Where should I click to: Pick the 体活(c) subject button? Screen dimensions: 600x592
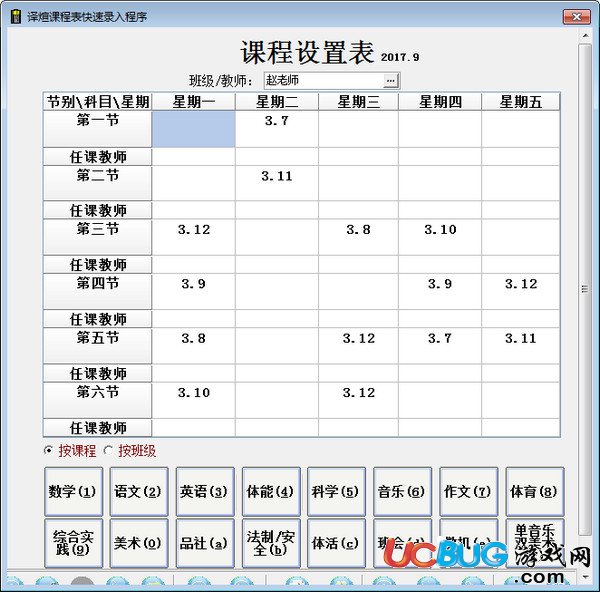(x=336, y=543)
